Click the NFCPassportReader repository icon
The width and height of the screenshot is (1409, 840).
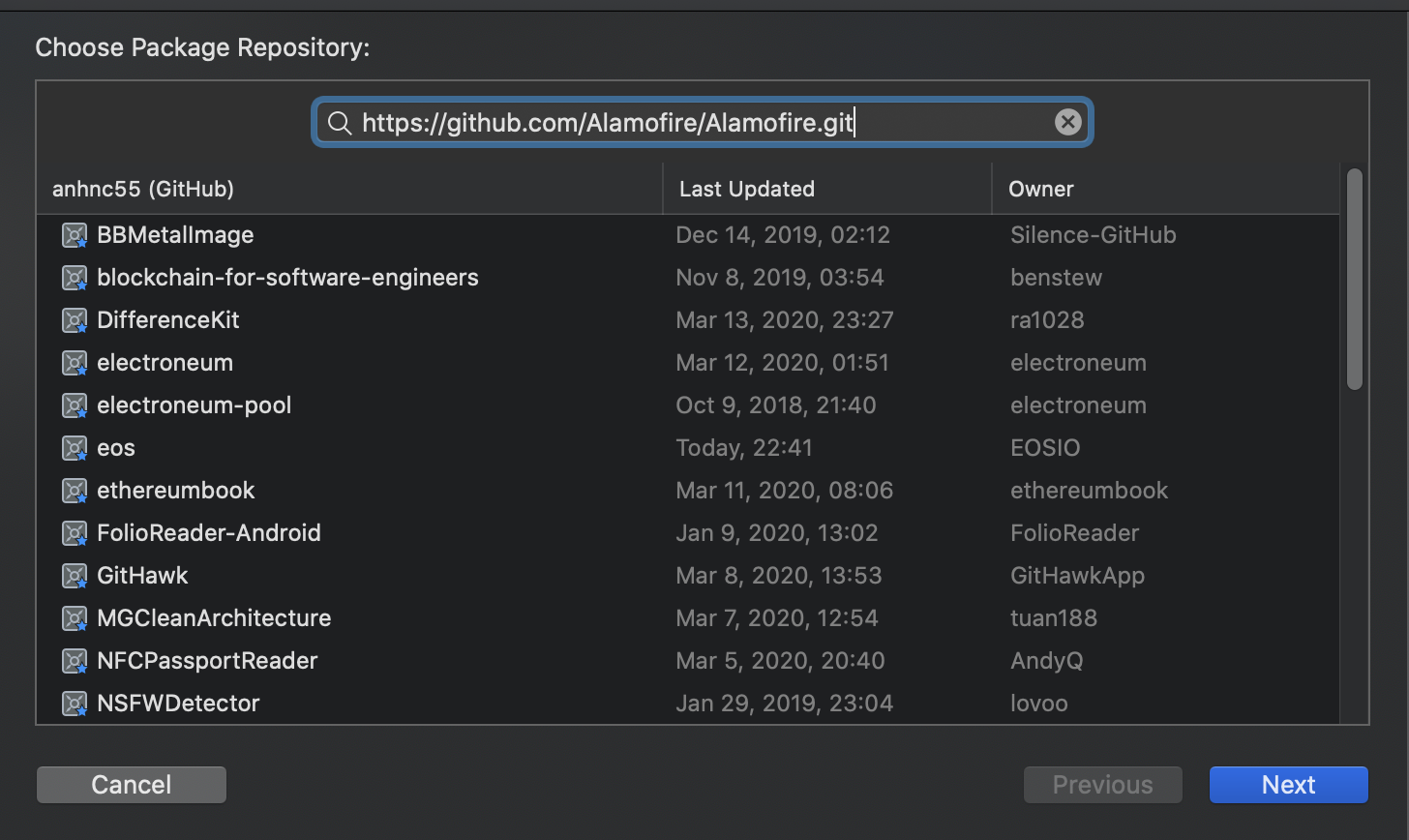point(75,661)
